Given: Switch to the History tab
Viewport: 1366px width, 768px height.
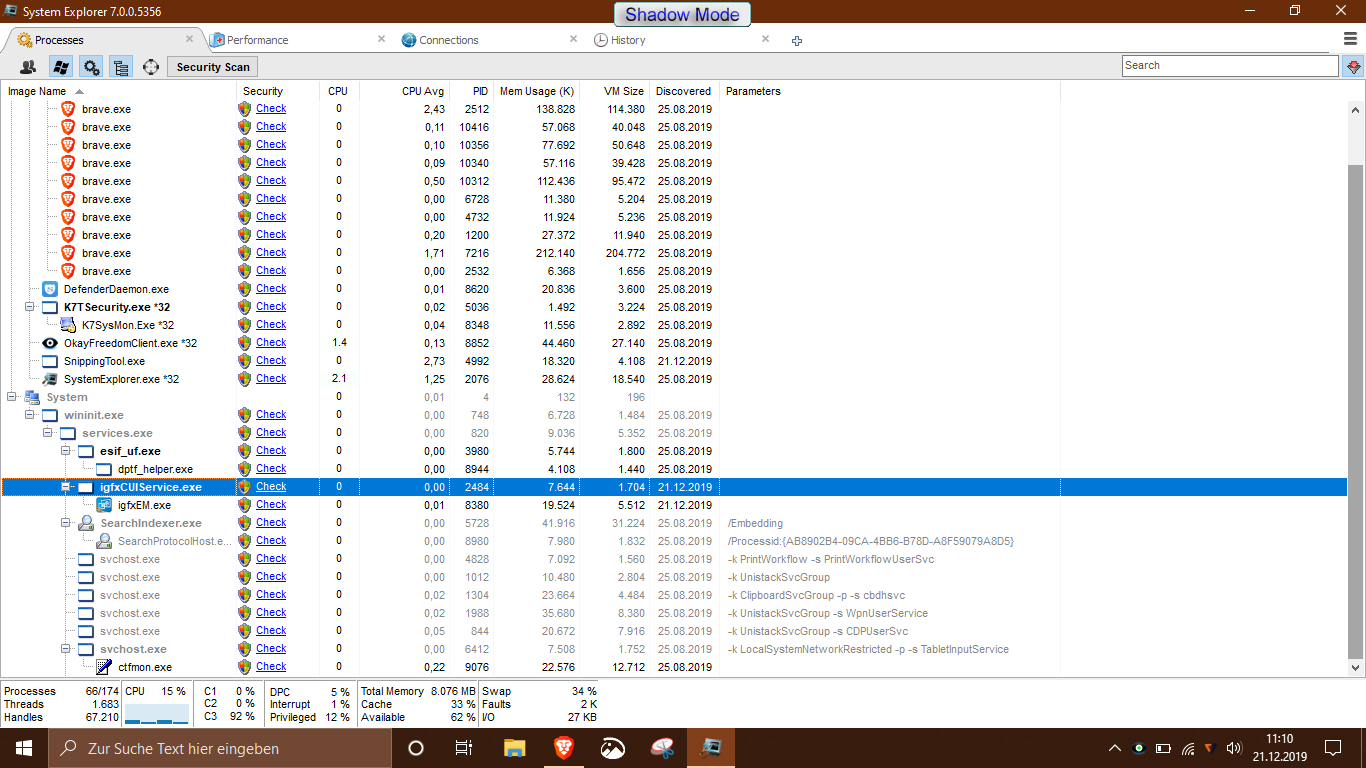Looking at the screenshot, I should pos(628,40).
